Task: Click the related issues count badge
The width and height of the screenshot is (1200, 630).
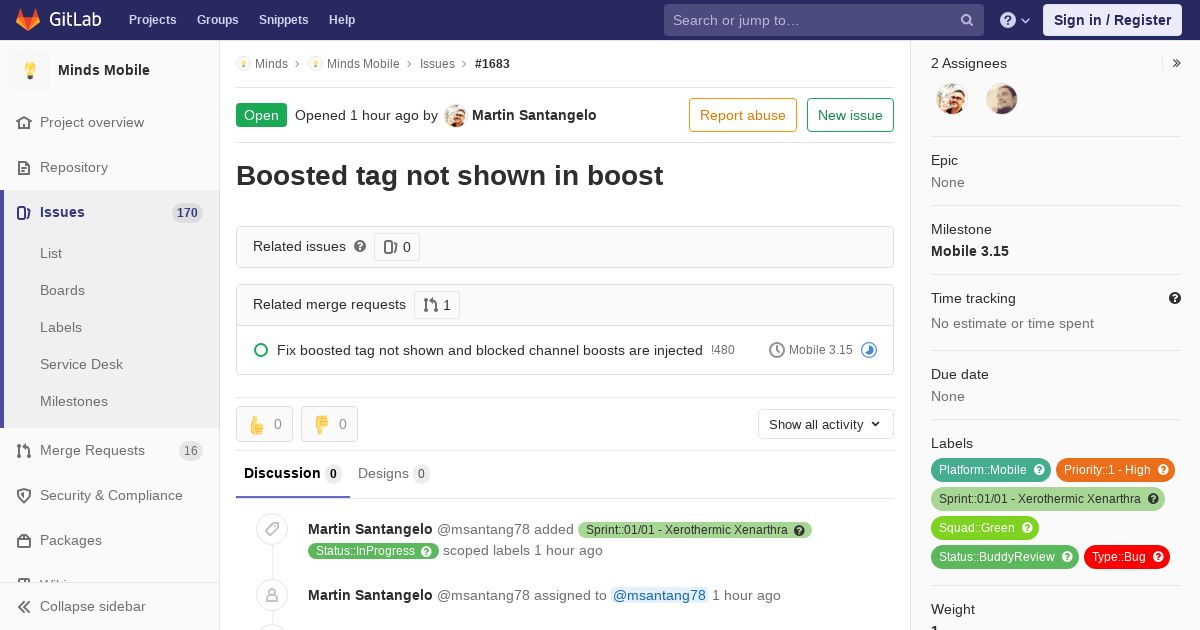Action: 397,247
